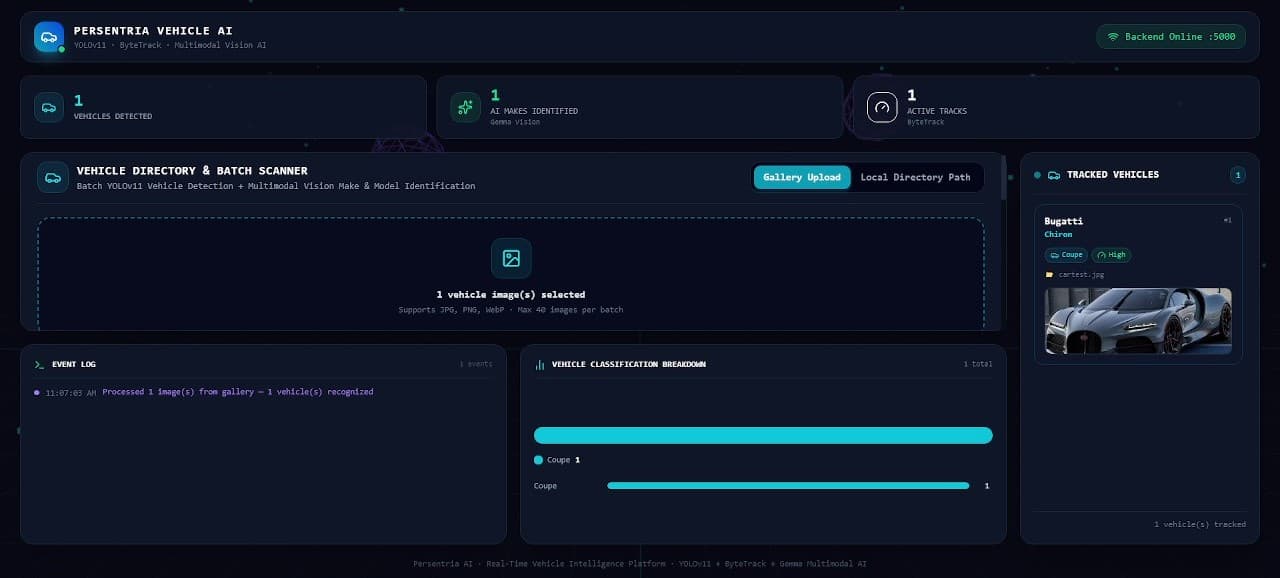The height and width of the screenshot is (578, 1280).
Task: Click the tracked vehicles count badge
Action: (1238, 175)
